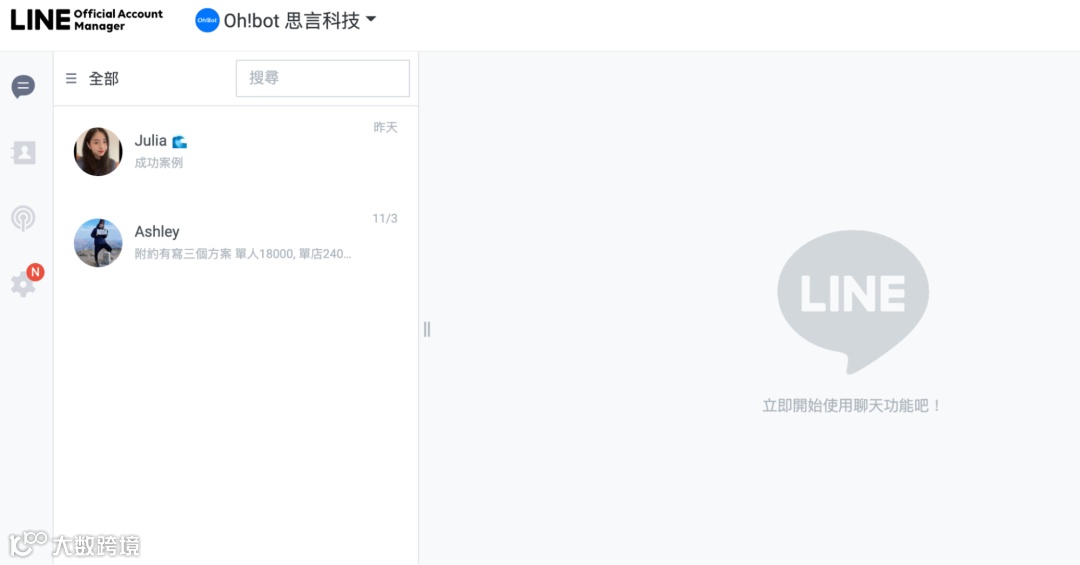Click the gray LINE speech bubble placeholder

coord(853,301)
